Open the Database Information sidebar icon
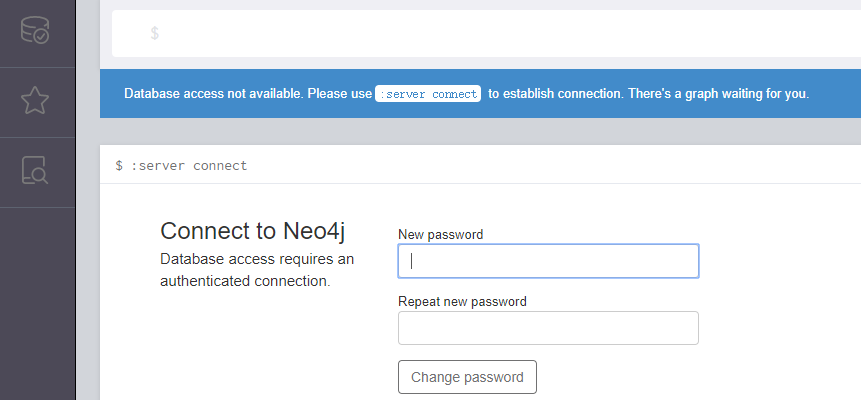 coord(36,30)
